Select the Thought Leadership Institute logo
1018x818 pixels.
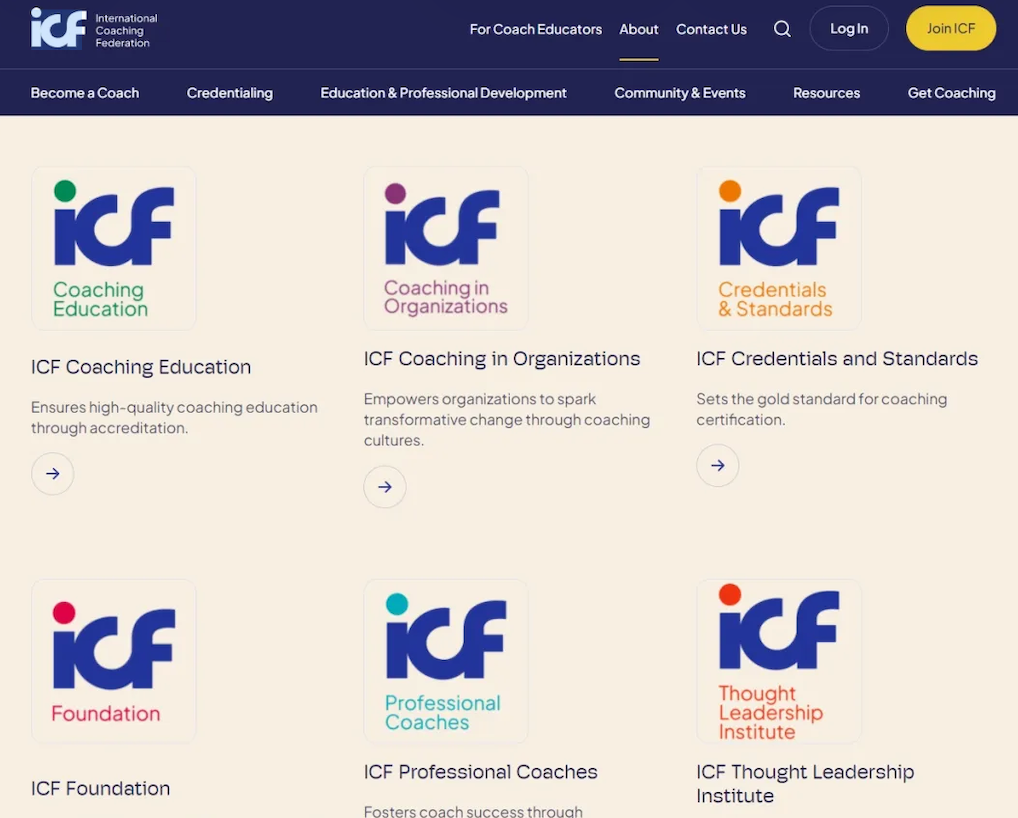coord(779,661)
